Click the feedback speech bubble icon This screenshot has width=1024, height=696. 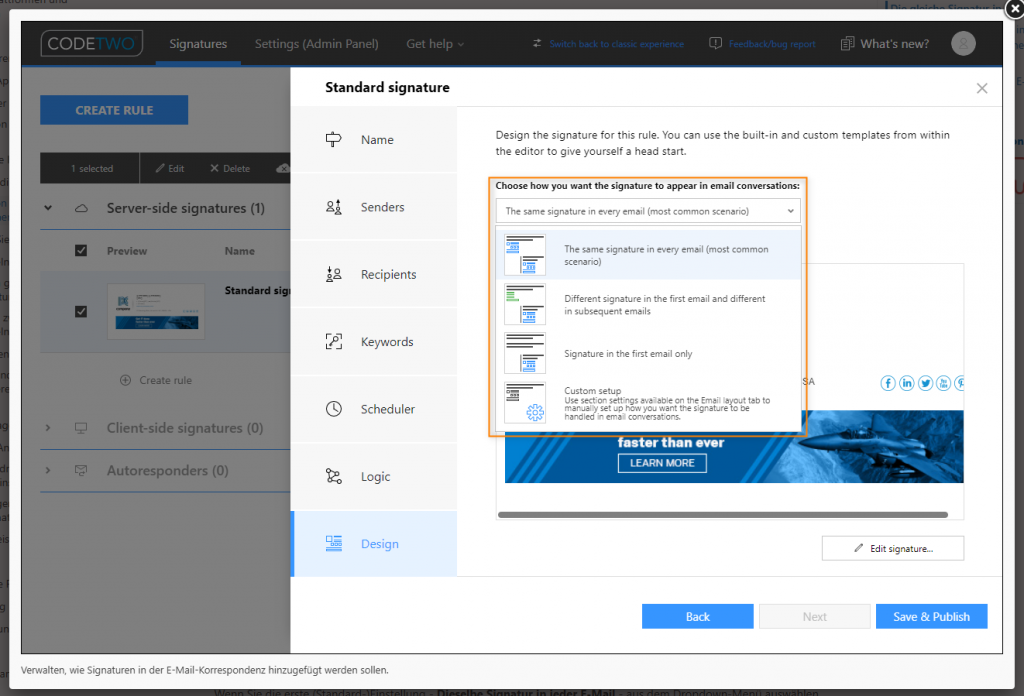click(716, 44)
